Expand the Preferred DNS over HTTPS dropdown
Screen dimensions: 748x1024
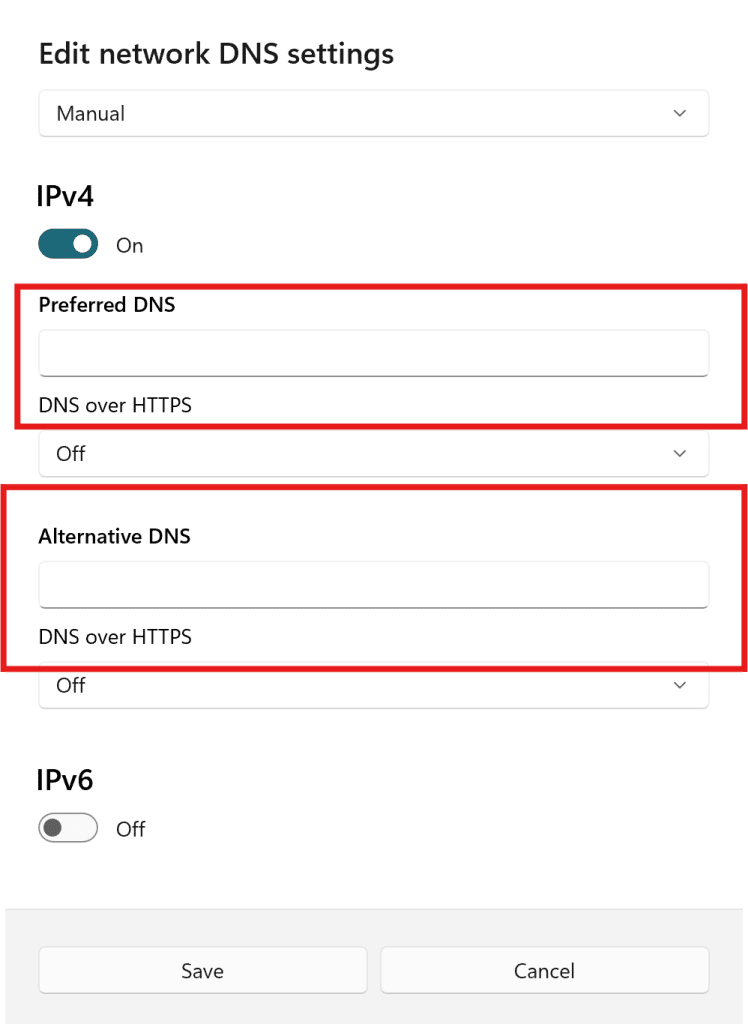click(373, 454)
